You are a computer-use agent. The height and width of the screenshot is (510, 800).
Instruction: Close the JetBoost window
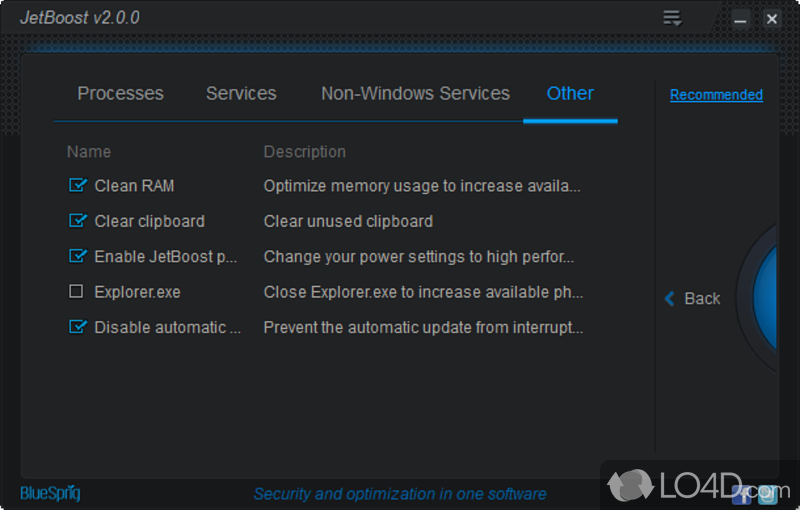(771, 19)
